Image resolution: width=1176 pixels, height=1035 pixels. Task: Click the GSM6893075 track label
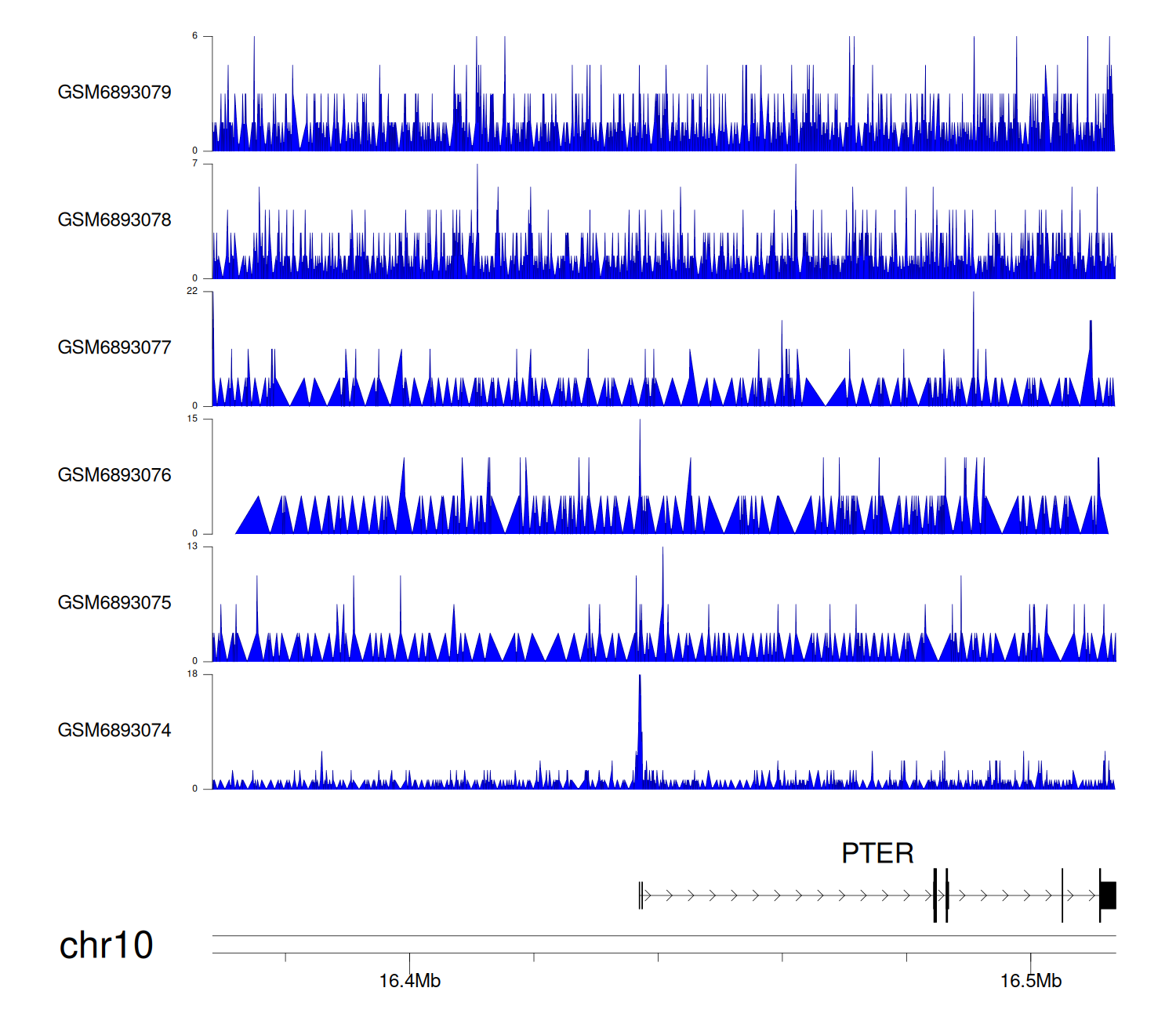coord(114,603)
